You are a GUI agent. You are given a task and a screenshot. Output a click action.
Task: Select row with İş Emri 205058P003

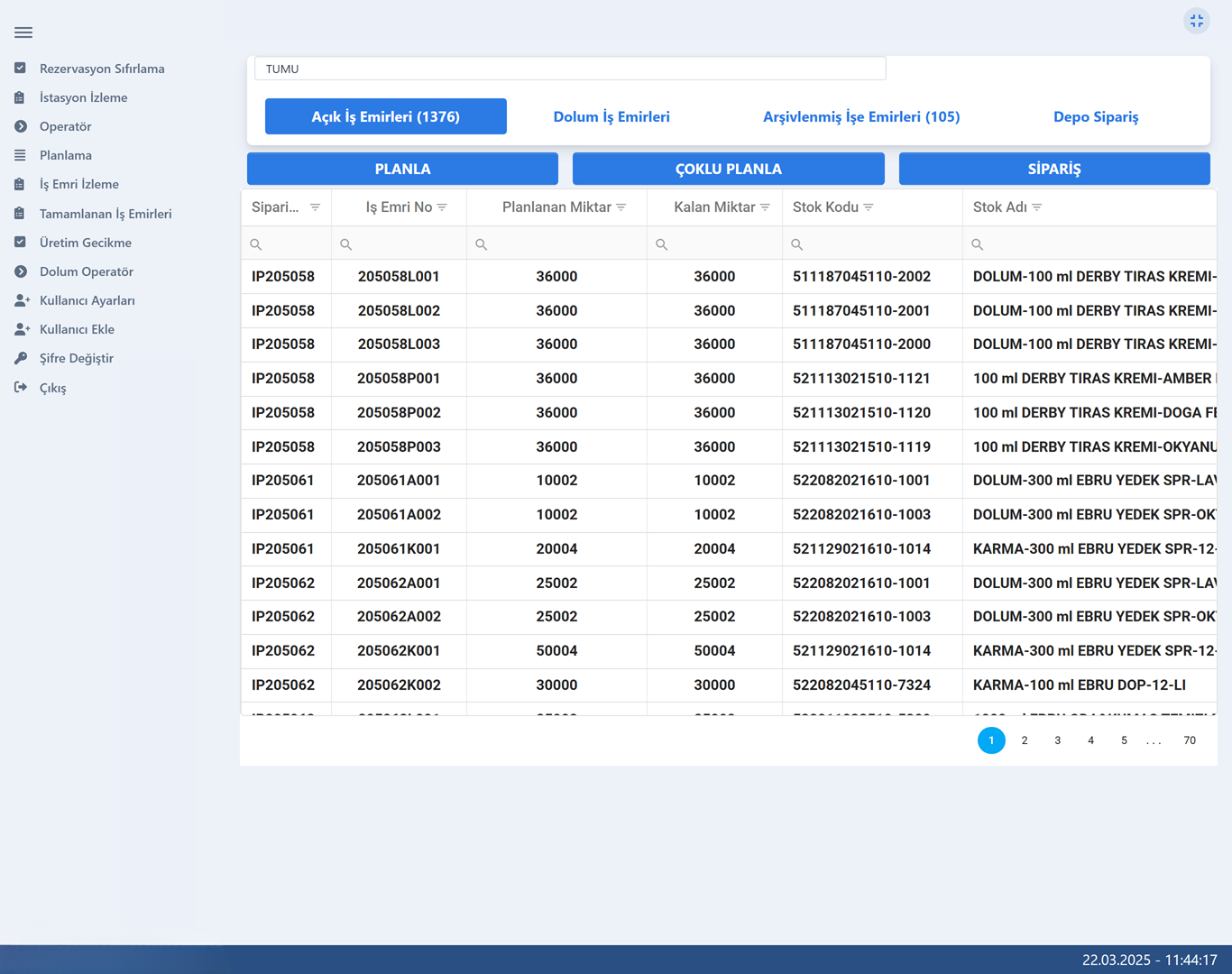pos(729,447)
